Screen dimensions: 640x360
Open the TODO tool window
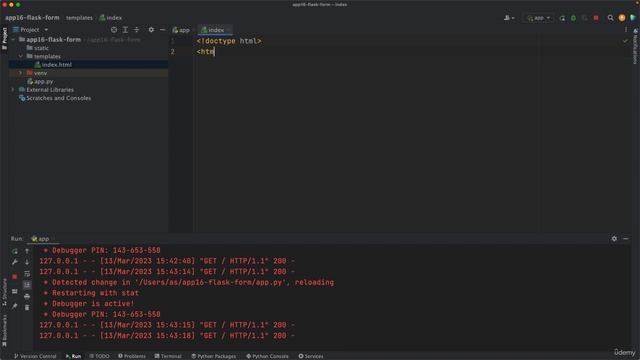point(99,356)
